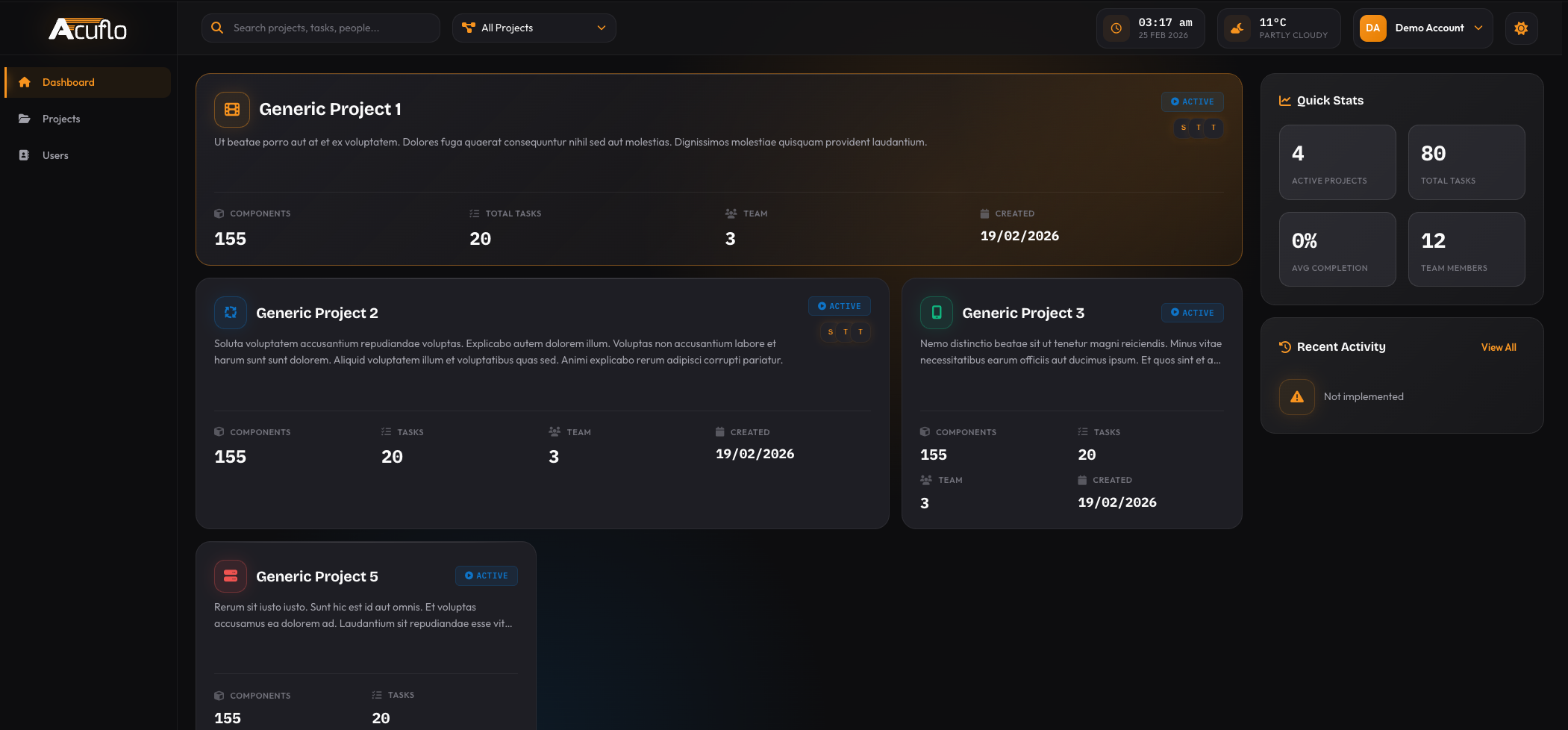Click the weather icon showing partly cloudy

pos(1237,28)
